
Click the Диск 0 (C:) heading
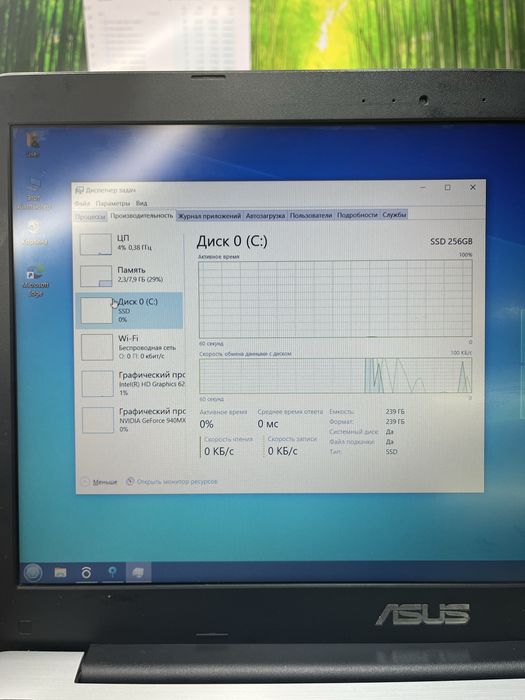click(x=232, y=242)
